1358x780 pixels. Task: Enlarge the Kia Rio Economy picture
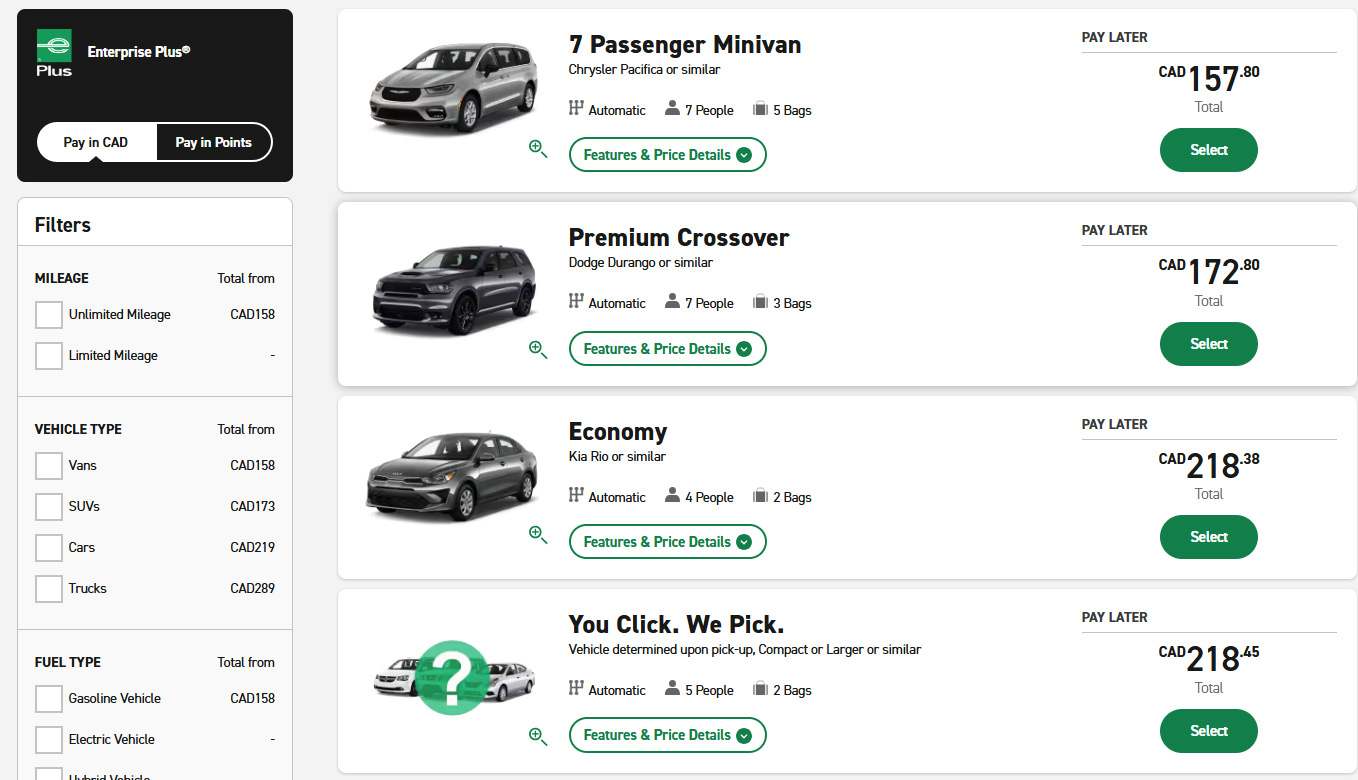pyautogui.click(x=538, y=535)
